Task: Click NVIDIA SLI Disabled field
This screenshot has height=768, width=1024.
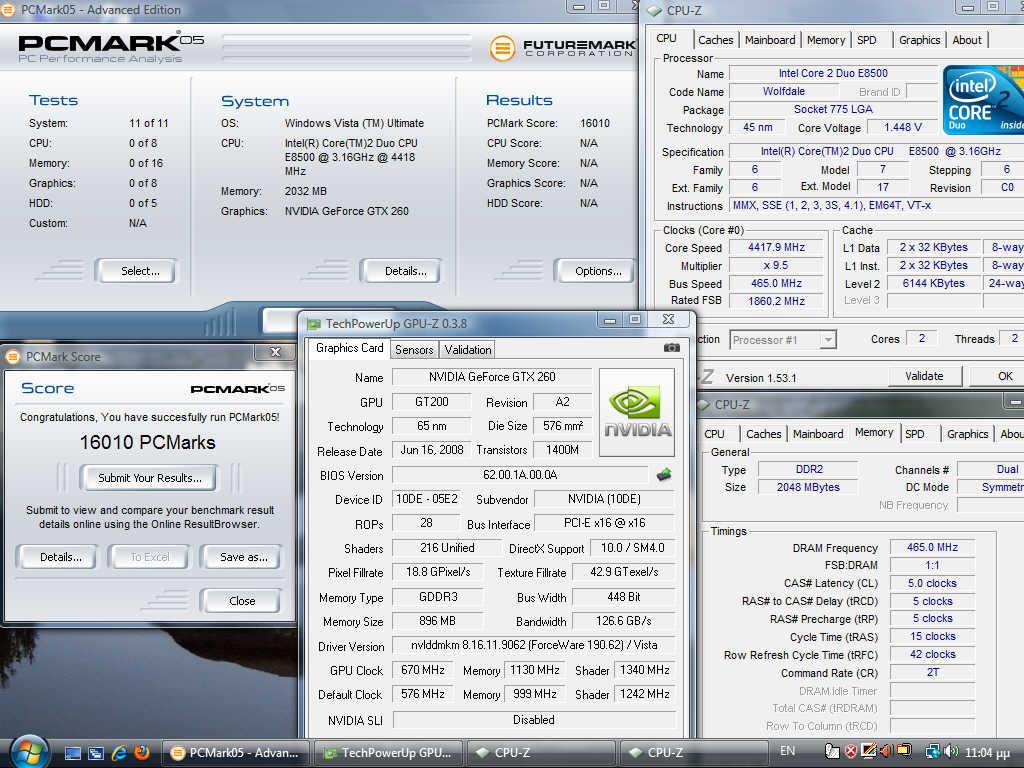Action: (x=534, y=720)
